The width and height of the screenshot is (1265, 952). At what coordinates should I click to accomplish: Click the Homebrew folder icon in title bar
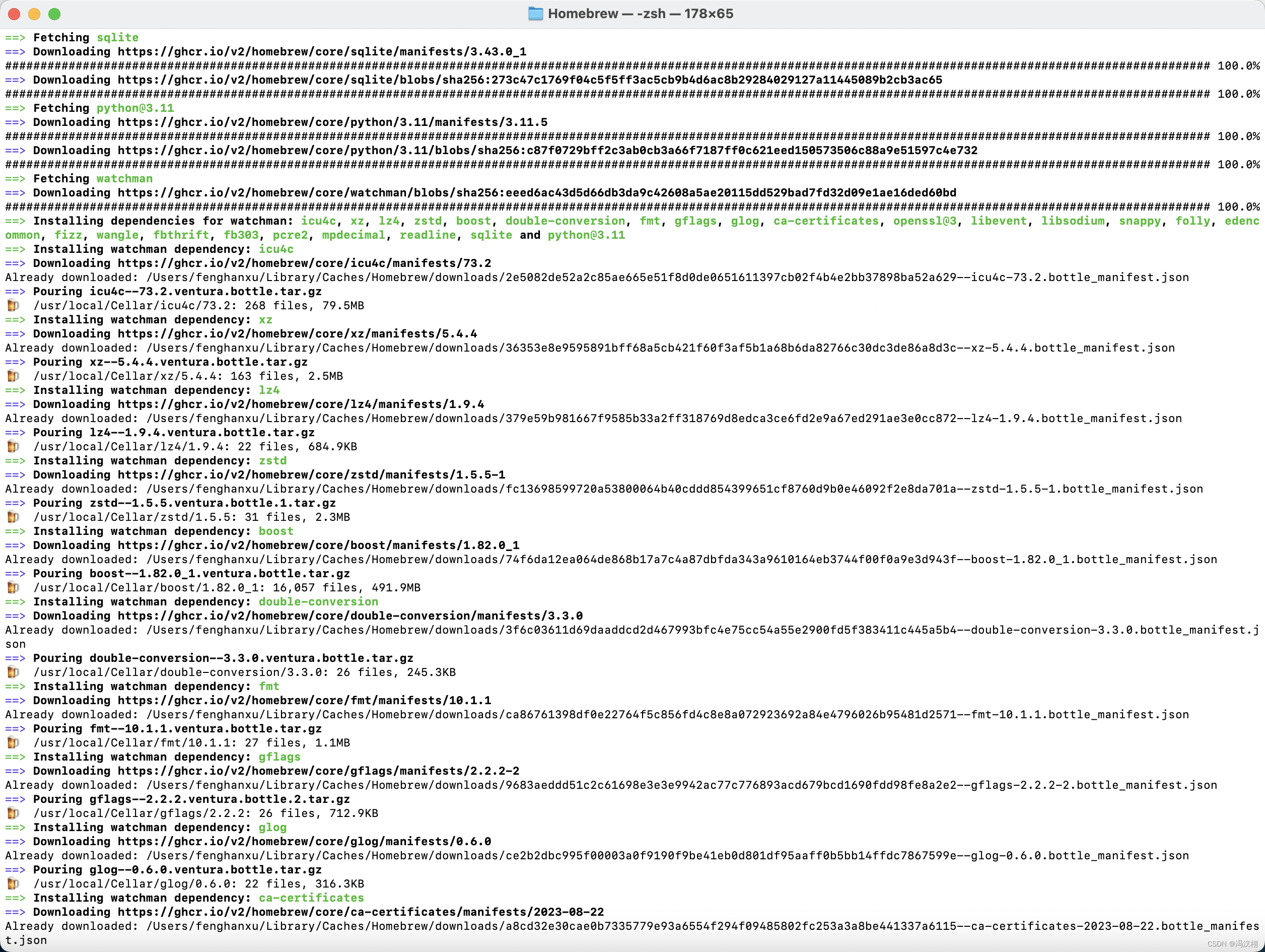(535, 14)
